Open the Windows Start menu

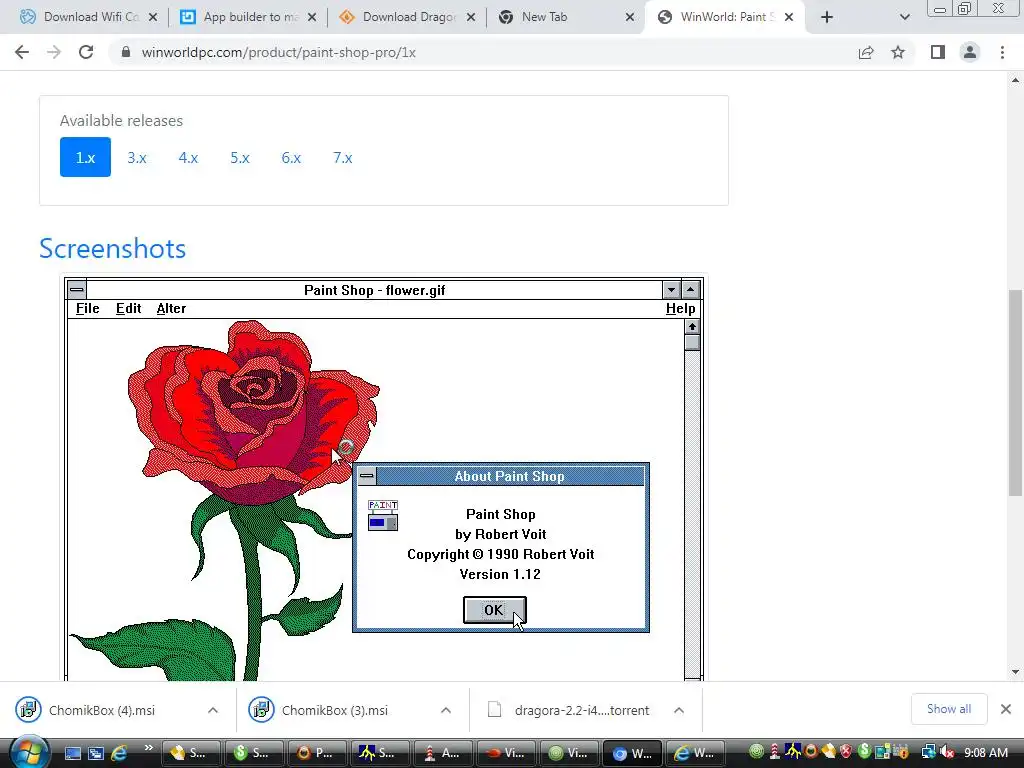27,752
